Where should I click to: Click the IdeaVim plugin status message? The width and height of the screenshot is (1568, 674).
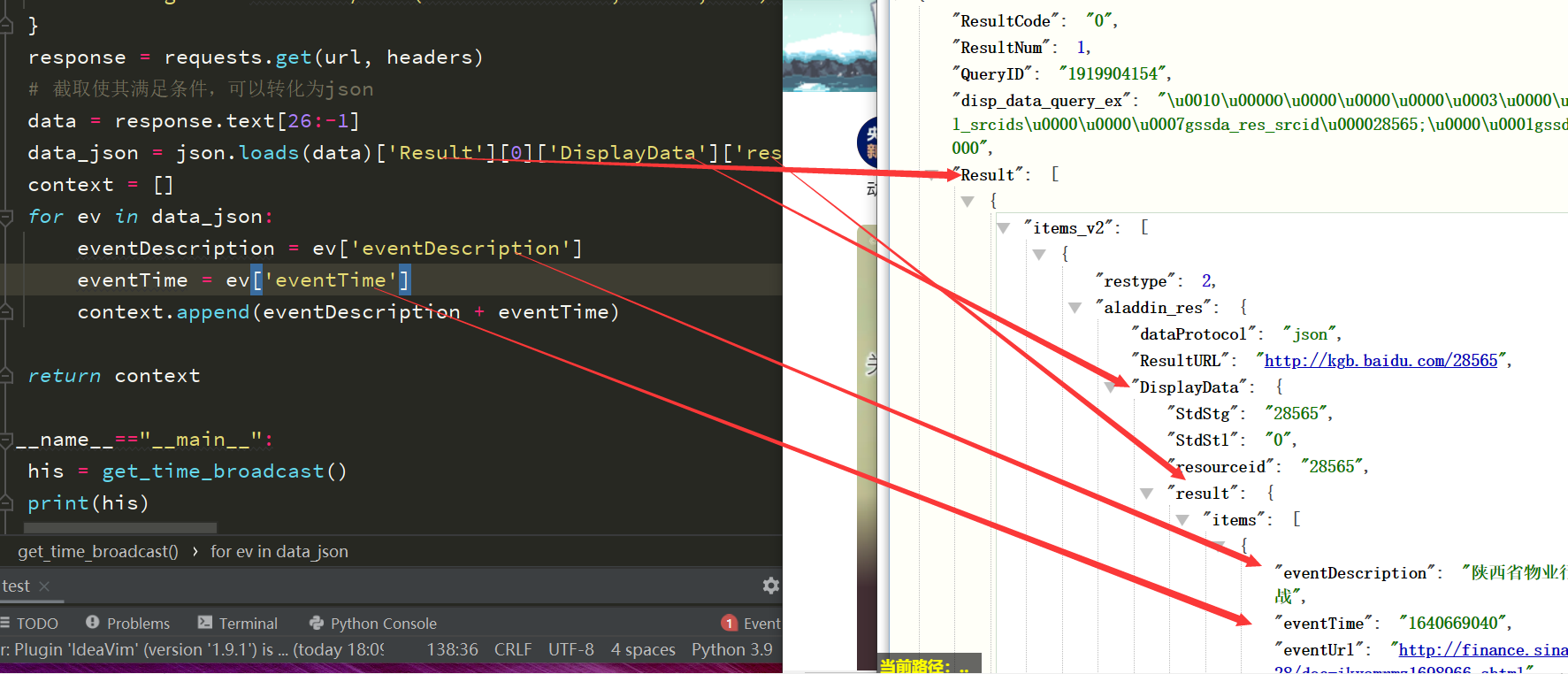click(x=192, y=650)
